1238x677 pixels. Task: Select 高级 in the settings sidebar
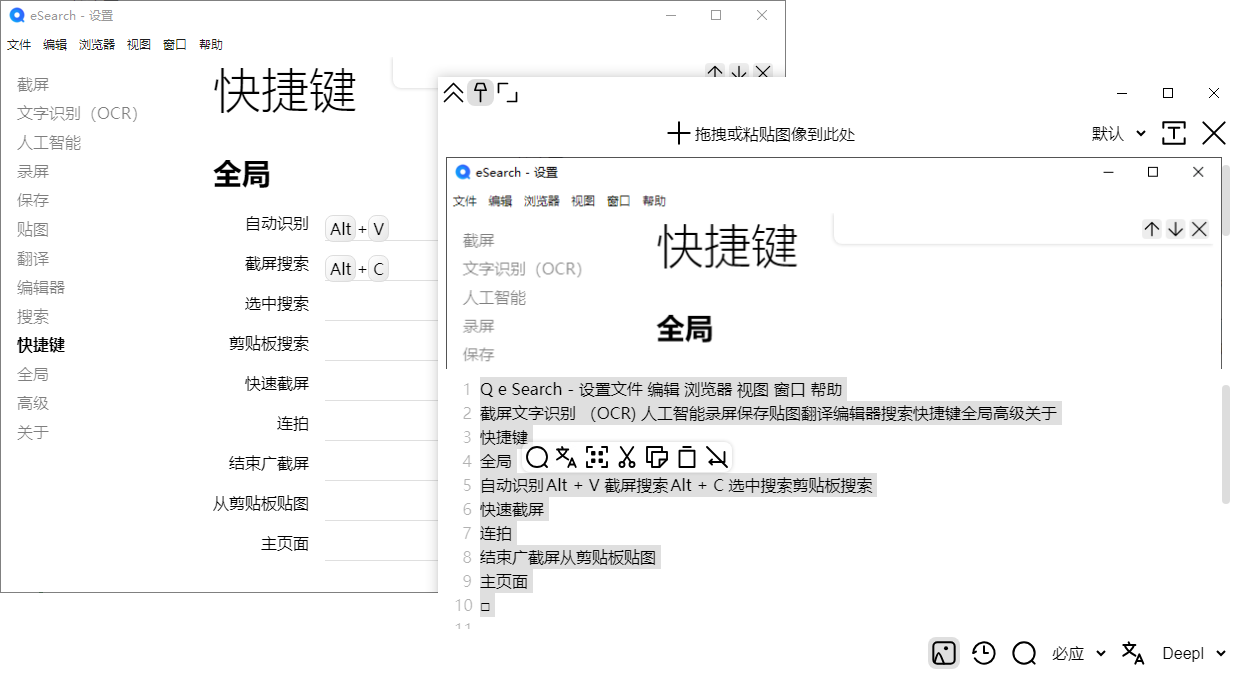(33, 404)
